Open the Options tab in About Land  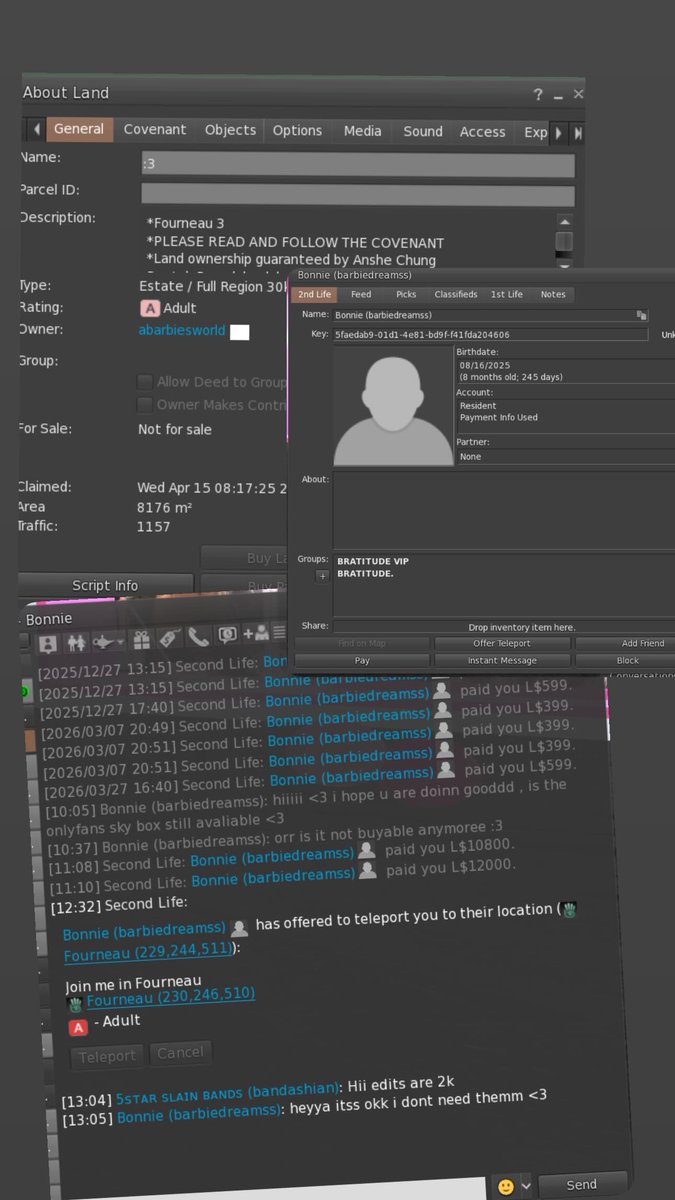click(297, 131)
